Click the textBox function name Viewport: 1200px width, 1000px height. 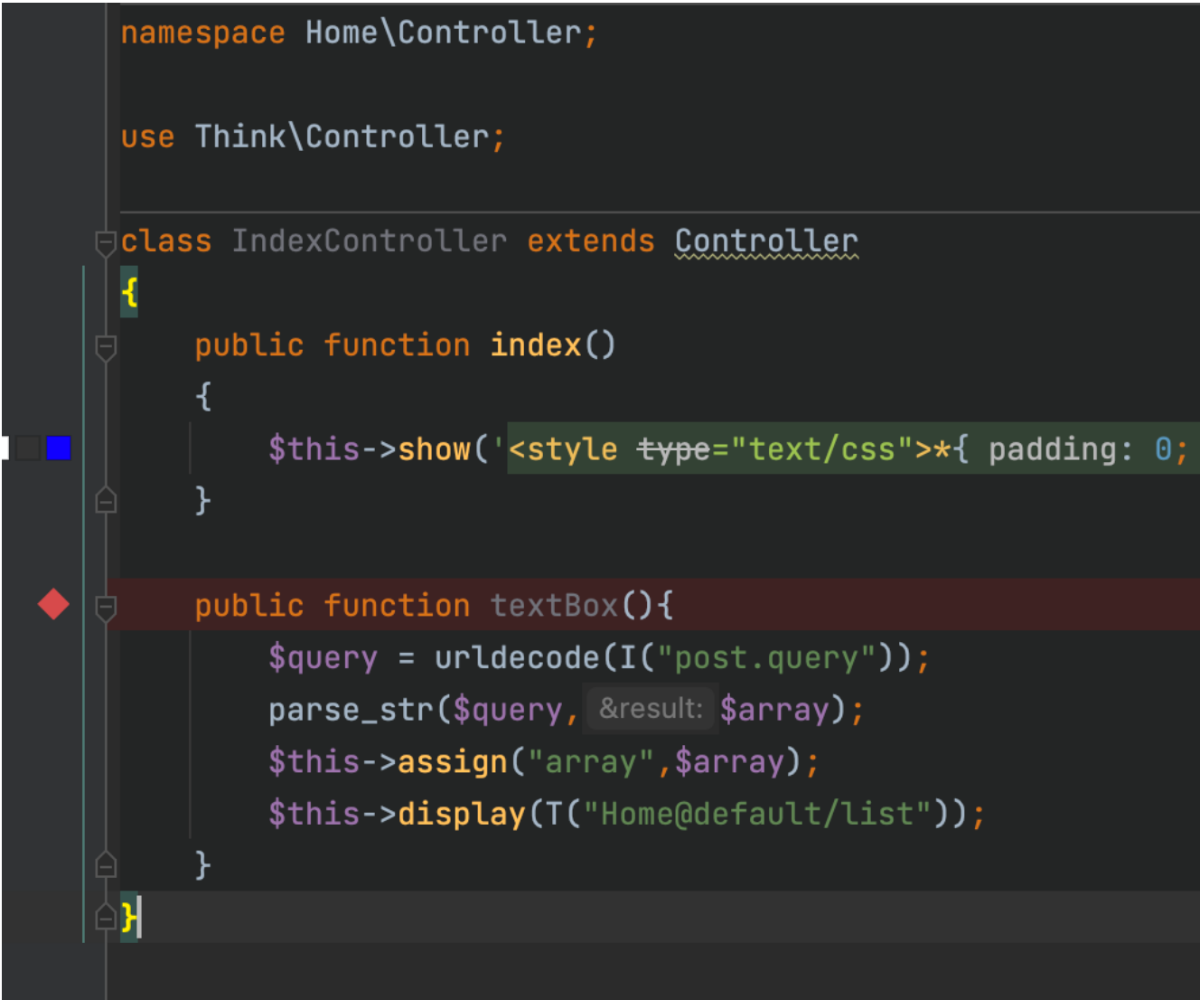(x=554, y=606)
